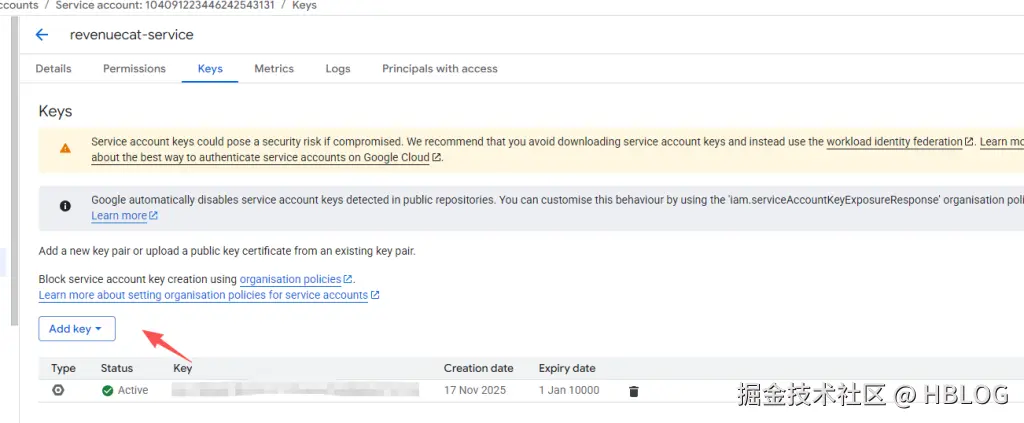Click the organisation policies link
The width and height of the screenshot is (1024, 423).
pyautogui.click(x=290, y=279)
